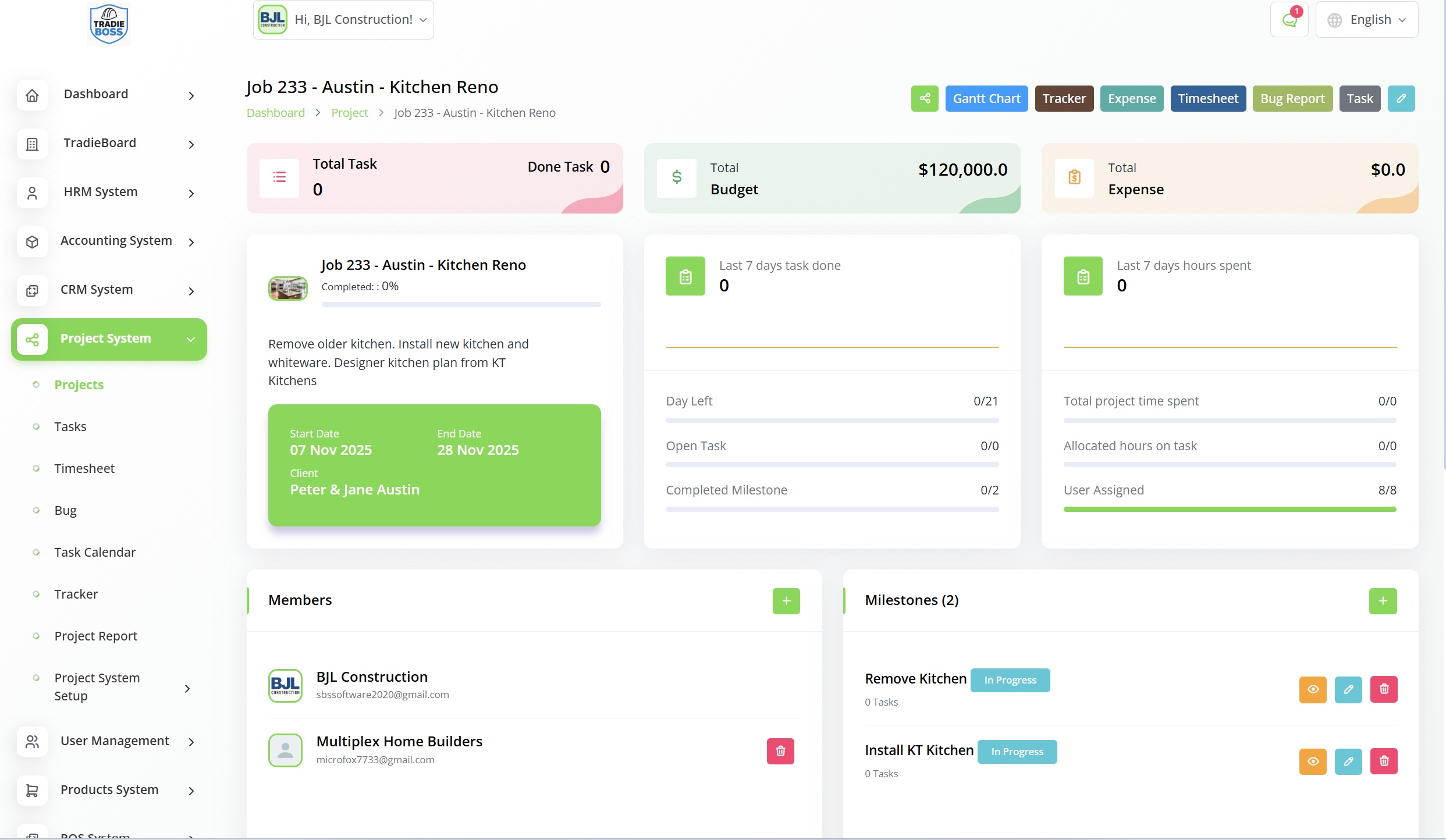1446x840 pixels.
Task: View the Remove Kitchen milestone details
Action: point(1313,689)
